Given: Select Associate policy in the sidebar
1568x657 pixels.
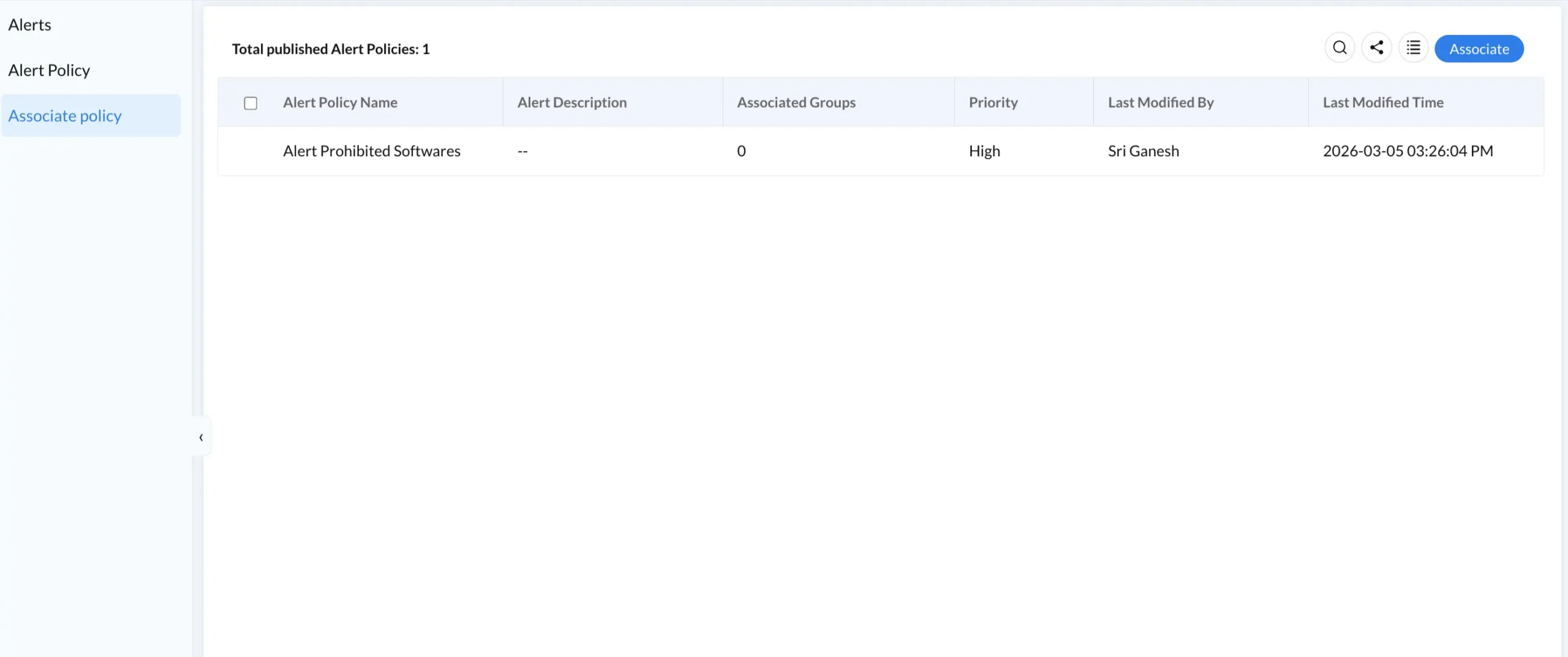Looking at the screenshot, I should (65, 115).
